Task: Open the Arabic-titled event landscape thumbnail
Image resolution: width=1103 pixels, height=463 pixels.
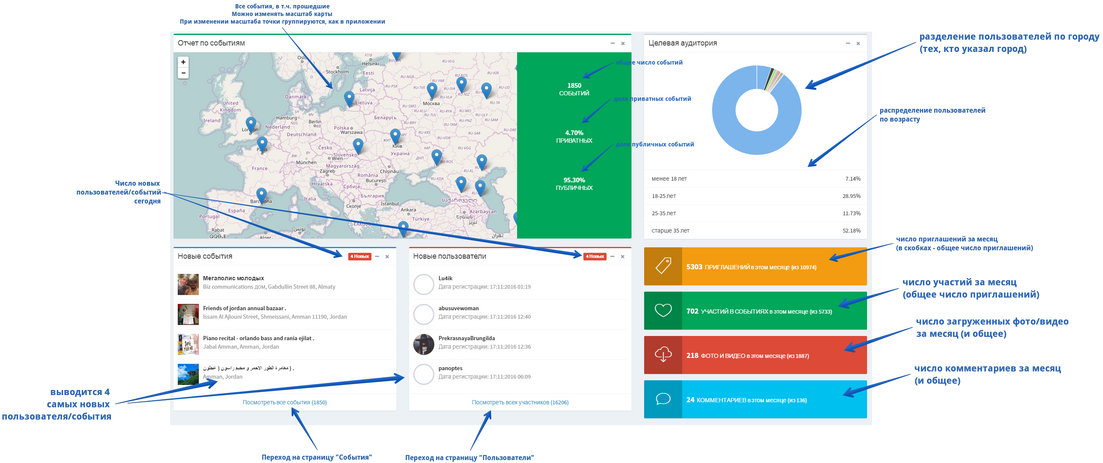Action: [x=188, y=374]
